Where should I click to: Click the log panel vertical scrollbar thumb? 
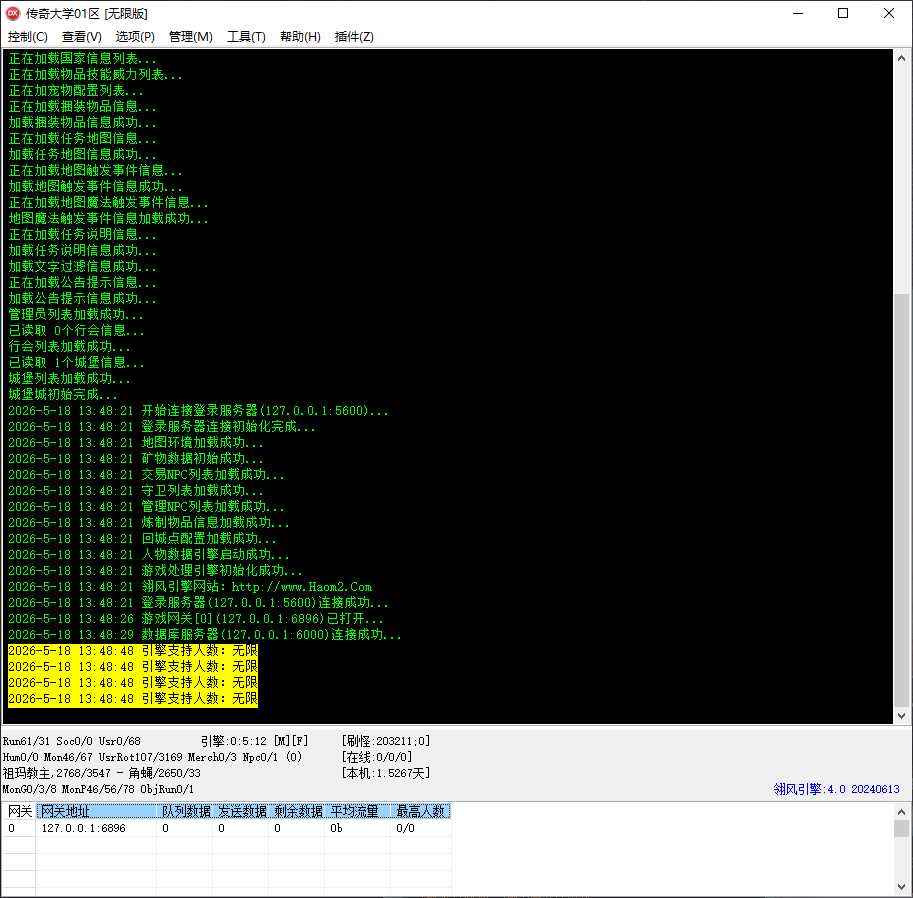pos(901,501)
